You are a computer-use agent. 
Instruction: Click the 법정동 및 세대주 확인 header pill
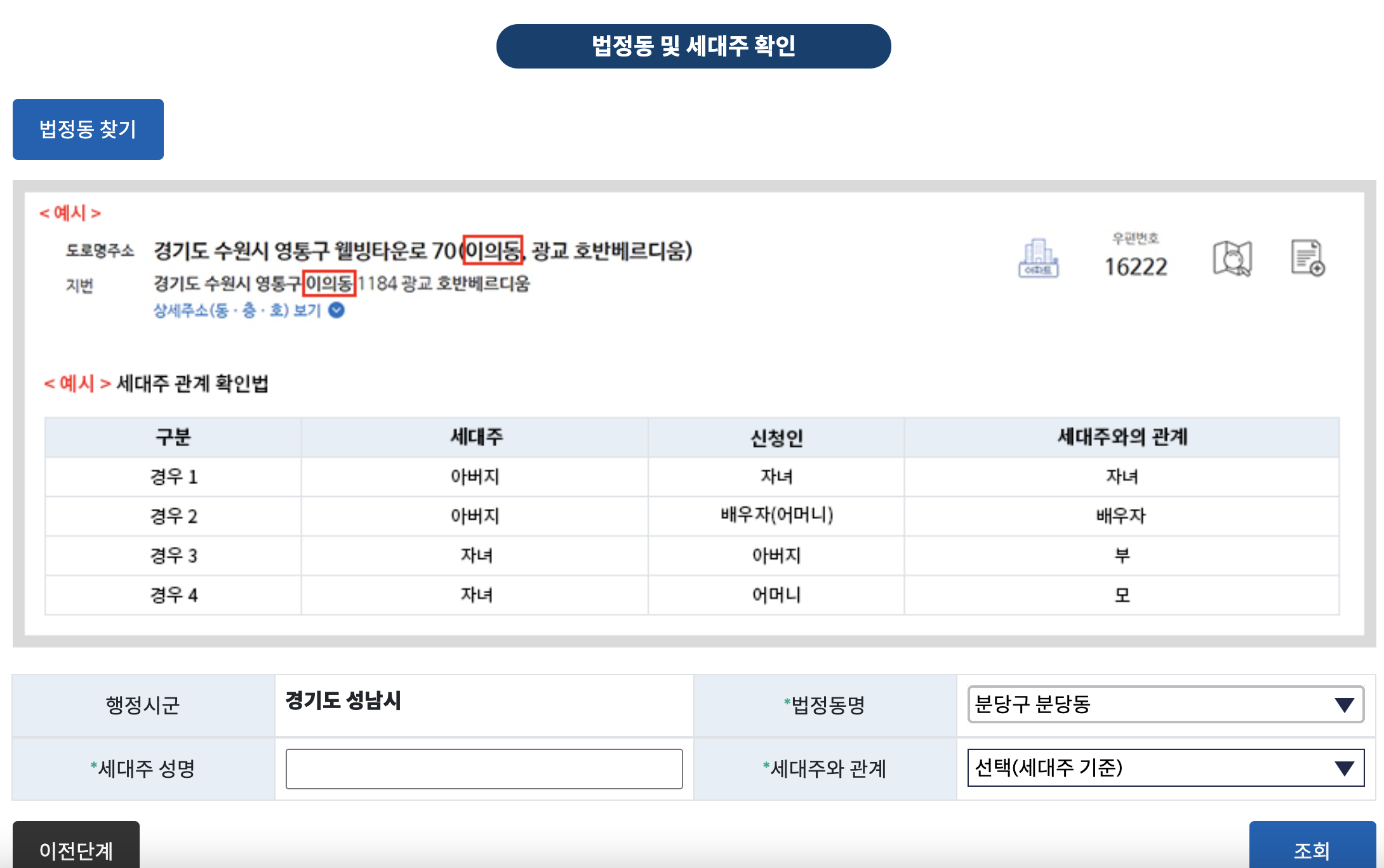pyautogui.click(x=693, y=46)
